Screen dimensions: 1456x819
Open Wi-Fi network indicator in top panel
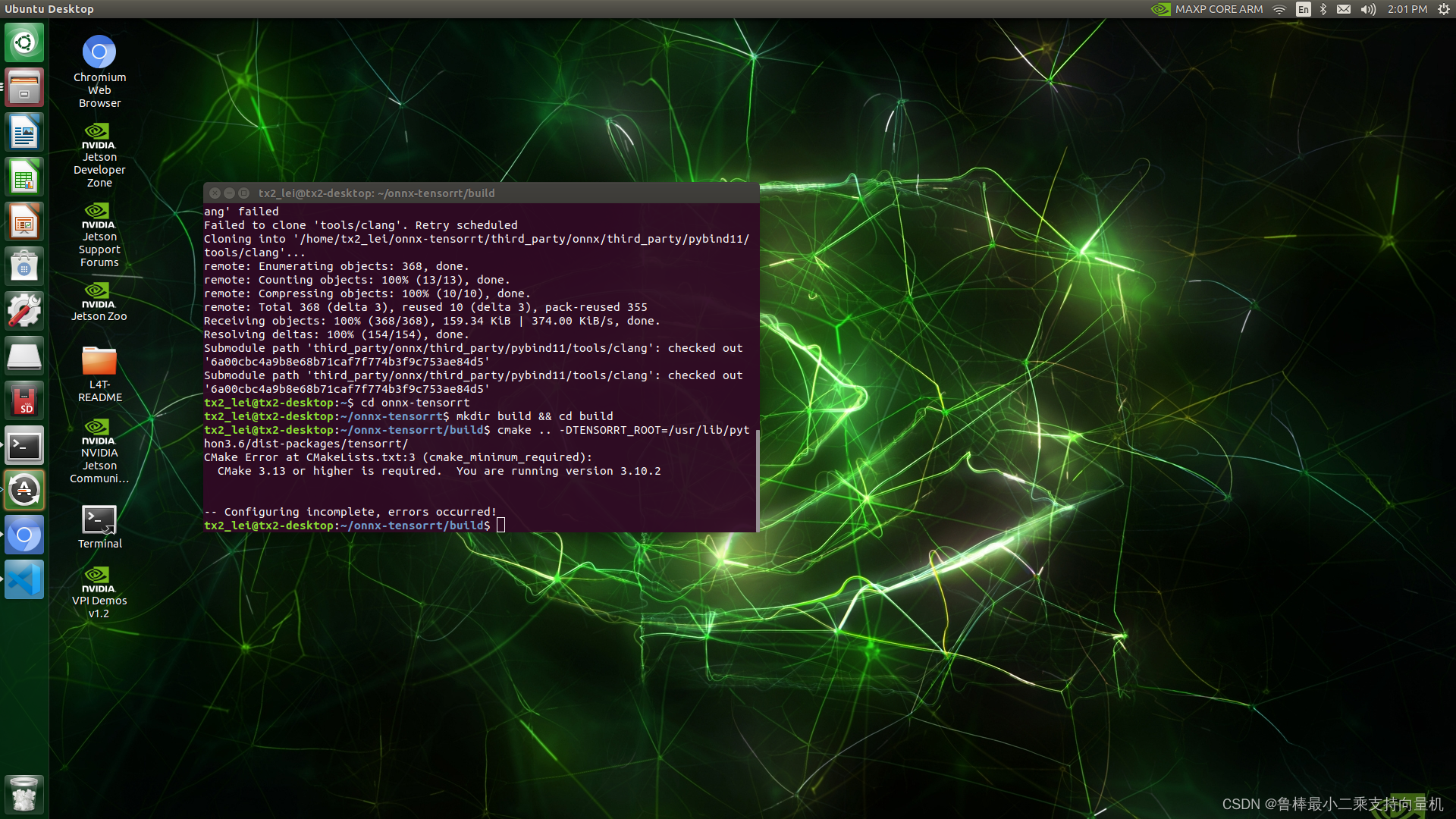point(1279,9)
